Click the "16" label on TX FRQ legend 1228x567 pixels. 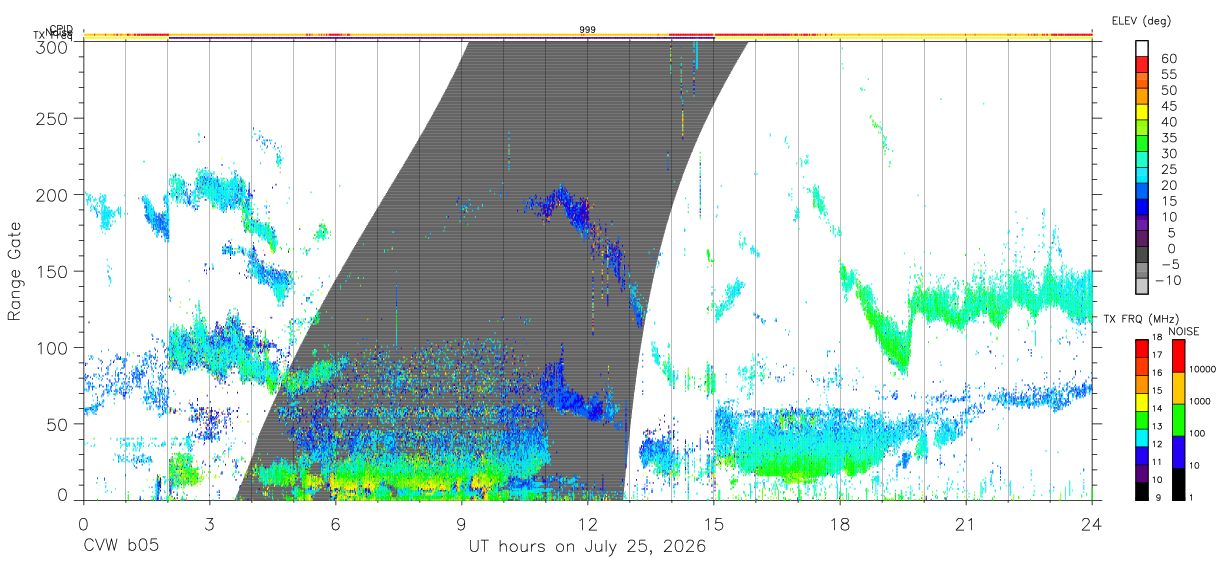point(1157,373)
